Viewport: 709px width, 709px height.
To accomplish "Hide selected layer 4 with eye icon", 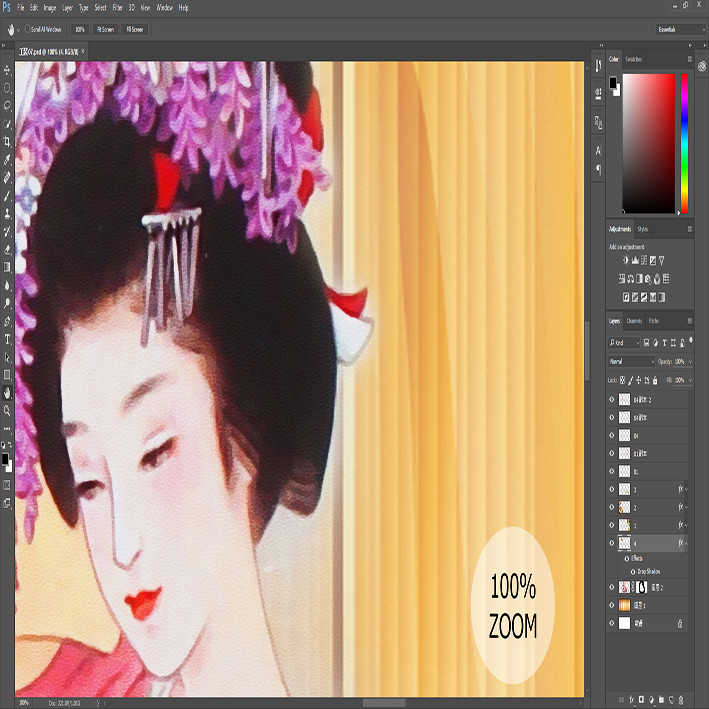I will [x=612, y=543].
